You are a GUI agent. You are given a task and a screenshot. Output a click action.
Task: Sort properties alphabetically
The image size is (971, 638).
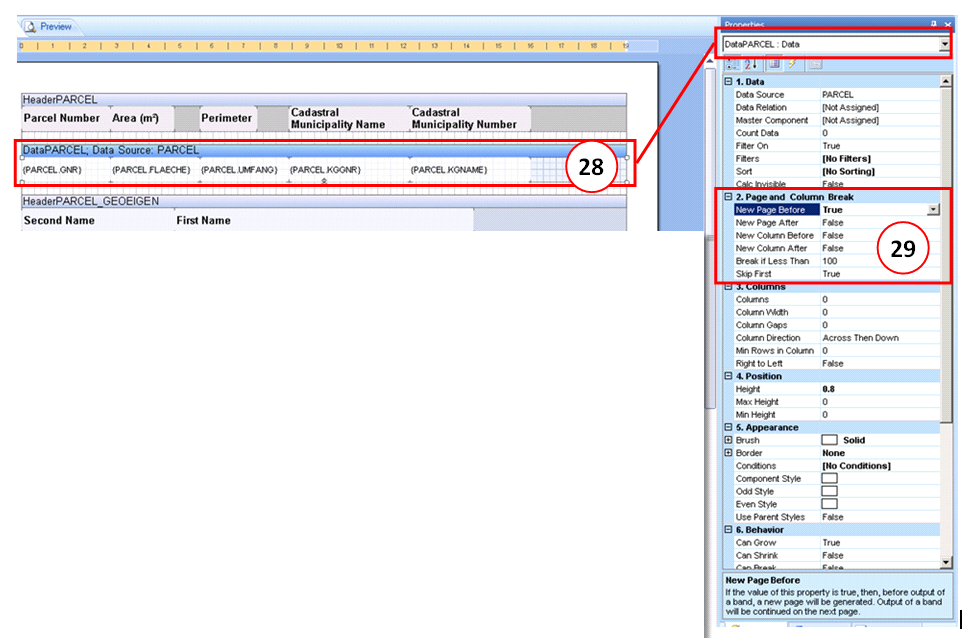751,64
